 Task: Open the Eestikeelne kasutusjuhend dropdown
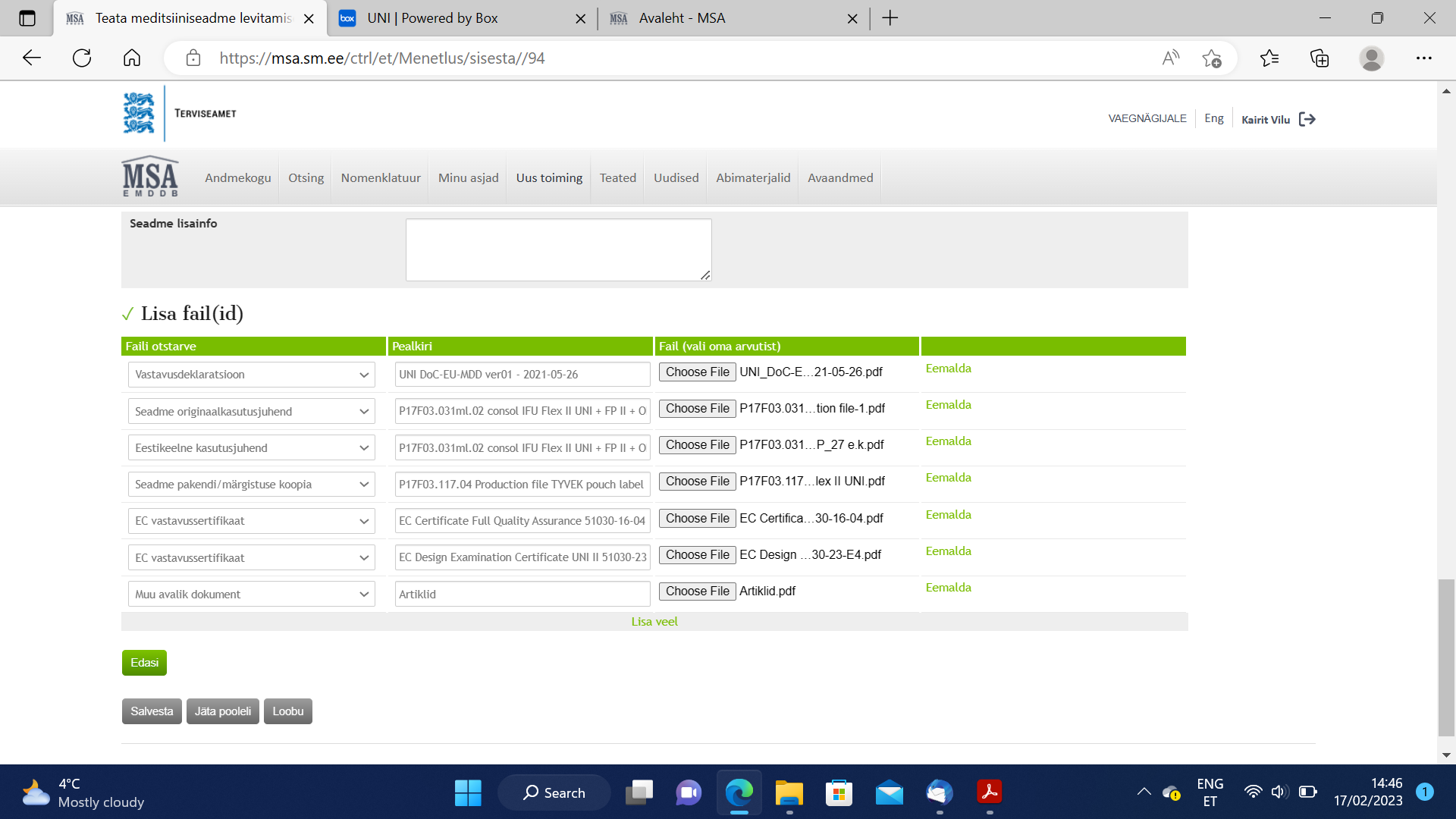[x=252, y=448]
